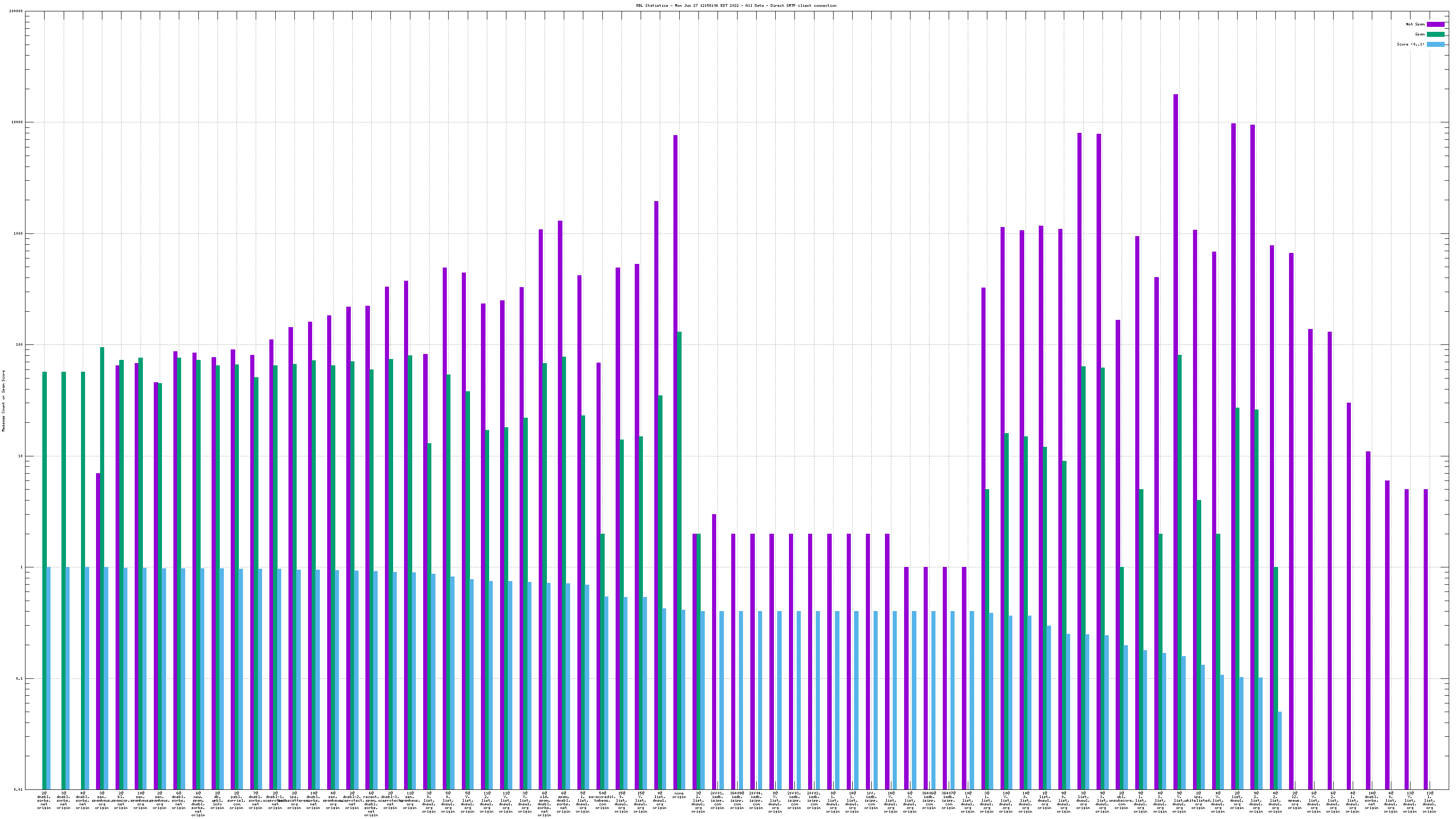Click the 'Score (0..1)' legend text

[1410, 44]
